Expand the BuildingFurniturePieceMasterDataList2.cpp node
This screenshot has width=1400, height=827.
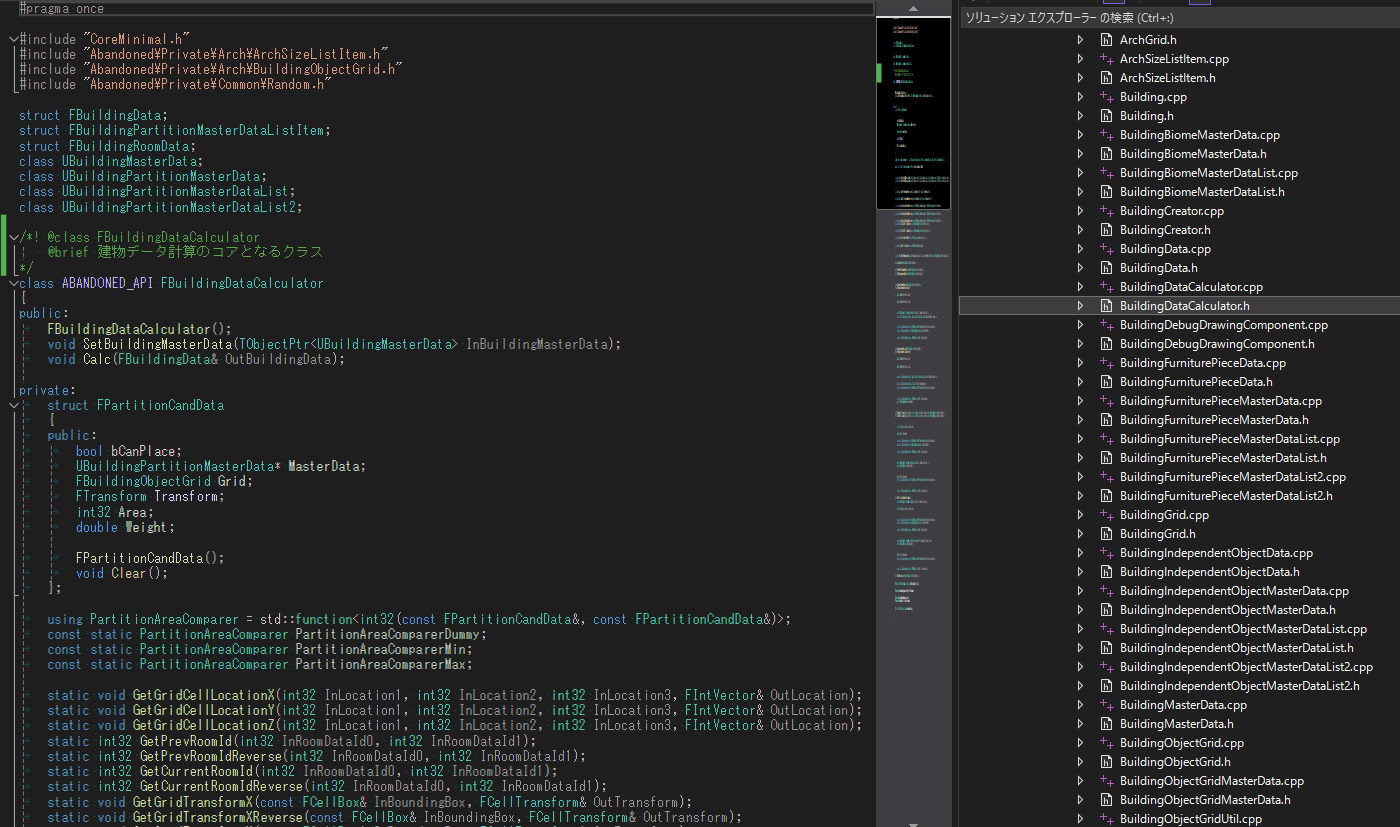tap(1080, 476)
